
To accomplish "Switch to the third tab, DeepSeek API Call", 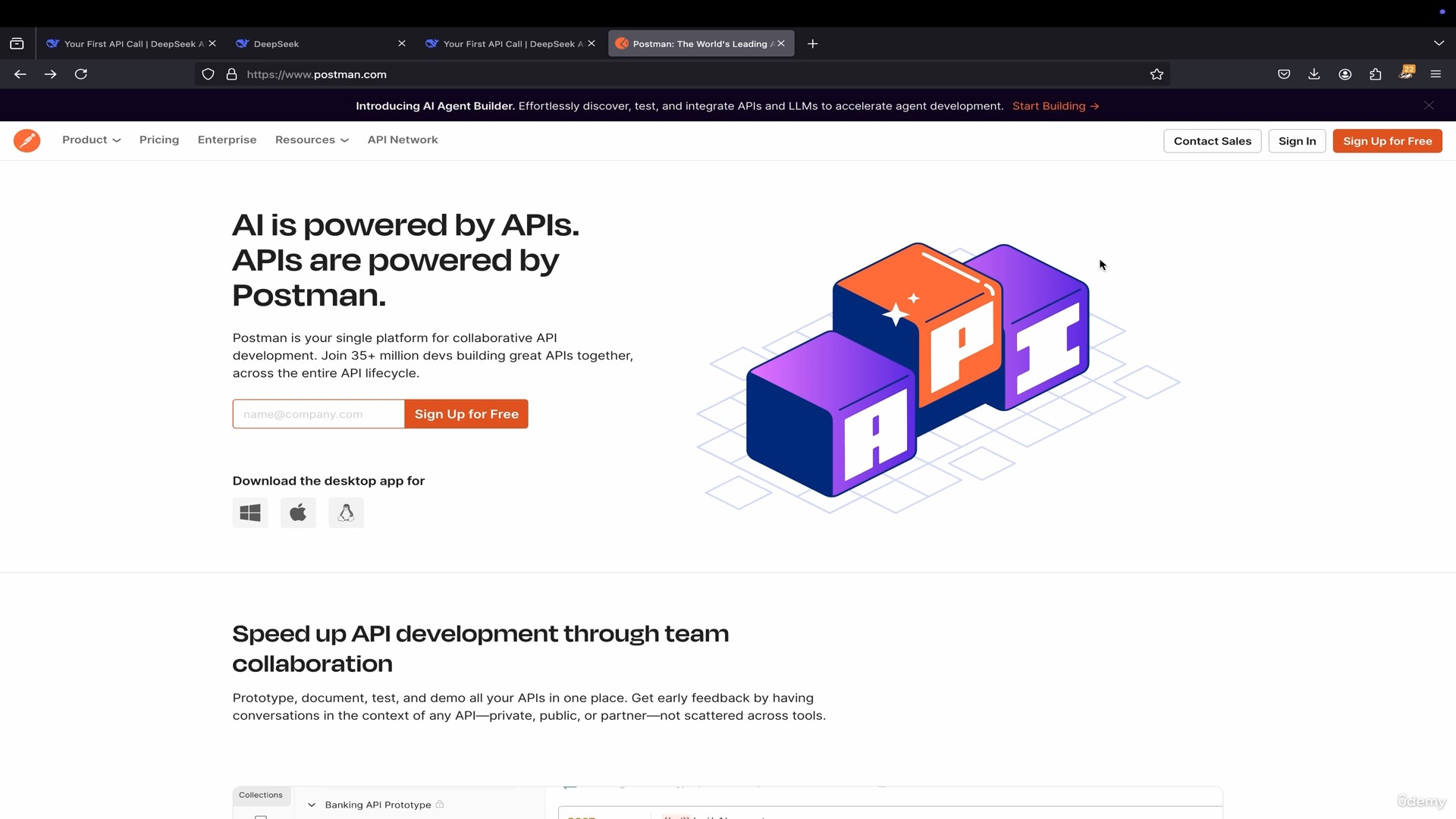I will pos(510,44).
